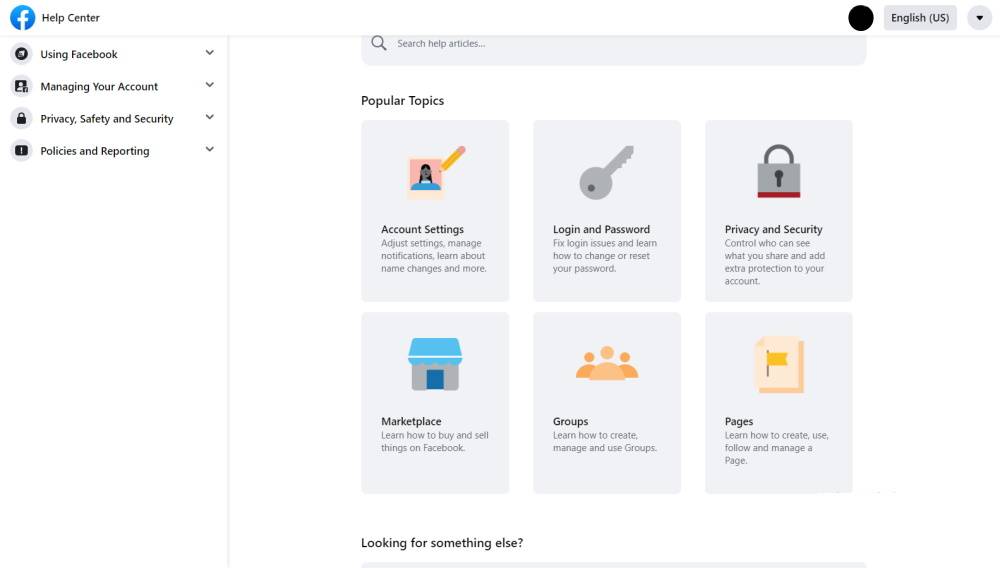This screenshot has height=568, width=1000.
Task: Click the Privacy, Safety and Security lock icon
Action: click(x=21, y=118)
